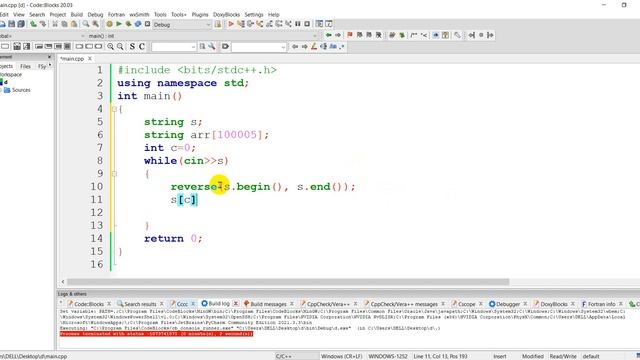Click the C comment toggle icon
Image resolution: width=640 pixels, height=360 pixels.
click(142, 47)
